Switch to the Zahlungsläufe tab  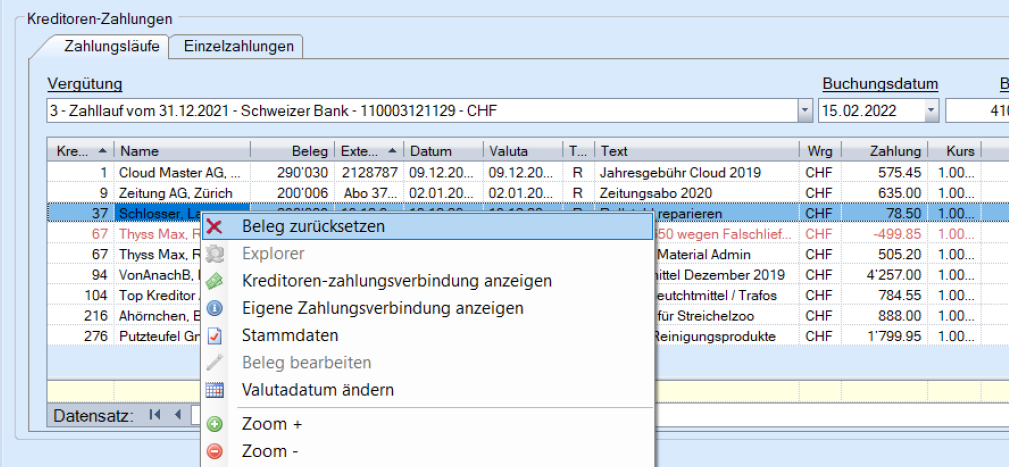[112, 46]
